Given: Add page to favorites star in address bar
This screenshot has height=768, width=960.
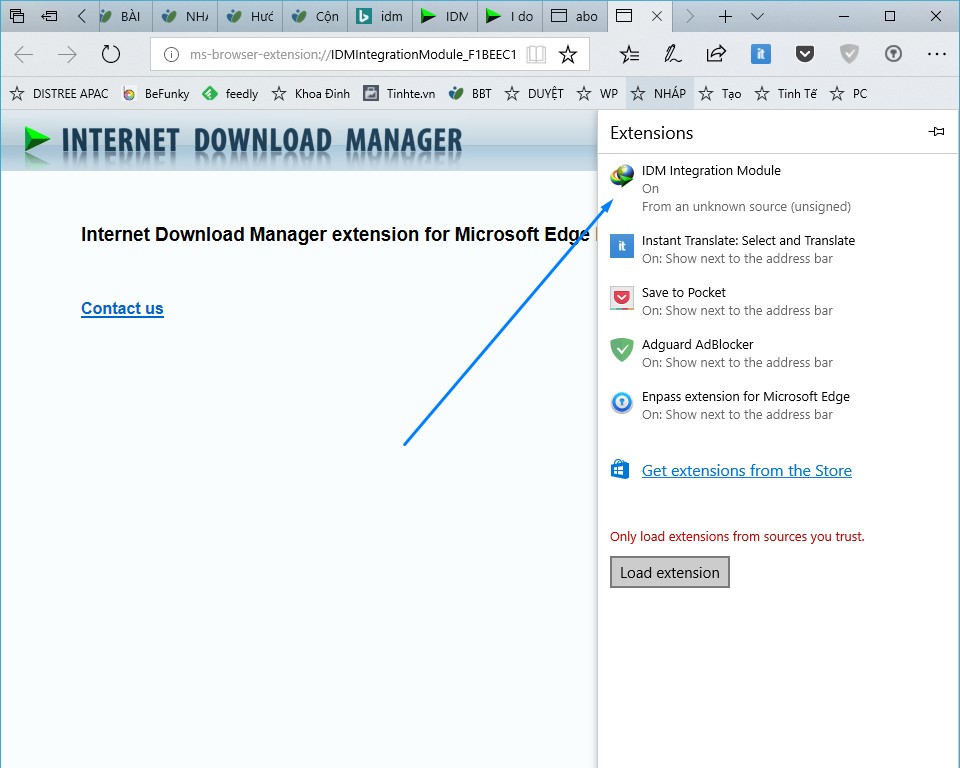Looking at the screenshot, I should click(568, 55).
